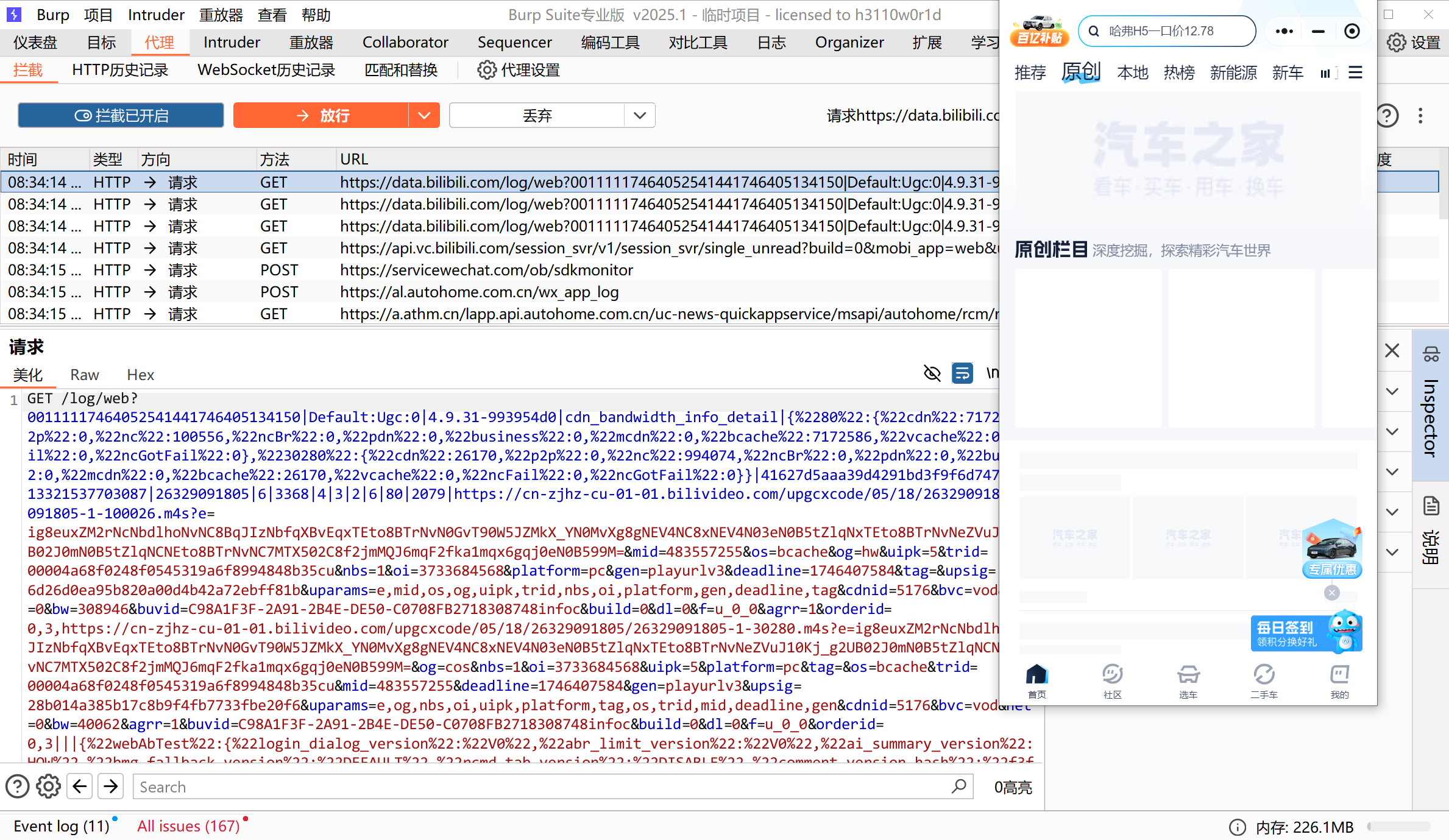Disable word wrap using the blue wrap icon
The height and width of the screenshot is (840, 1449).
(x=962, y=373)
